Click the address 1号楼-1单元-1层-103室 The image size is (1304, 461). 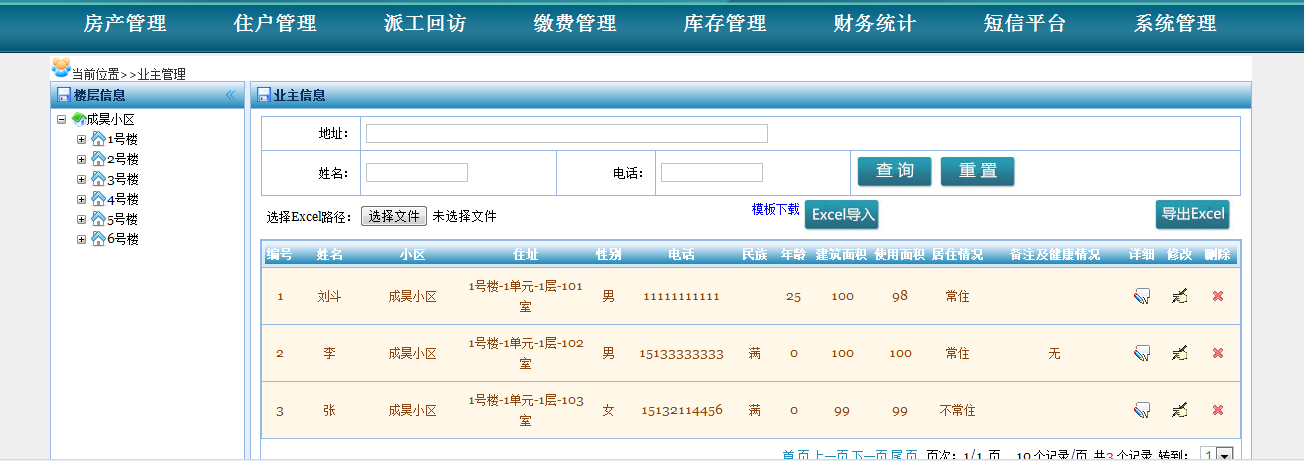(x=525, y=410)
